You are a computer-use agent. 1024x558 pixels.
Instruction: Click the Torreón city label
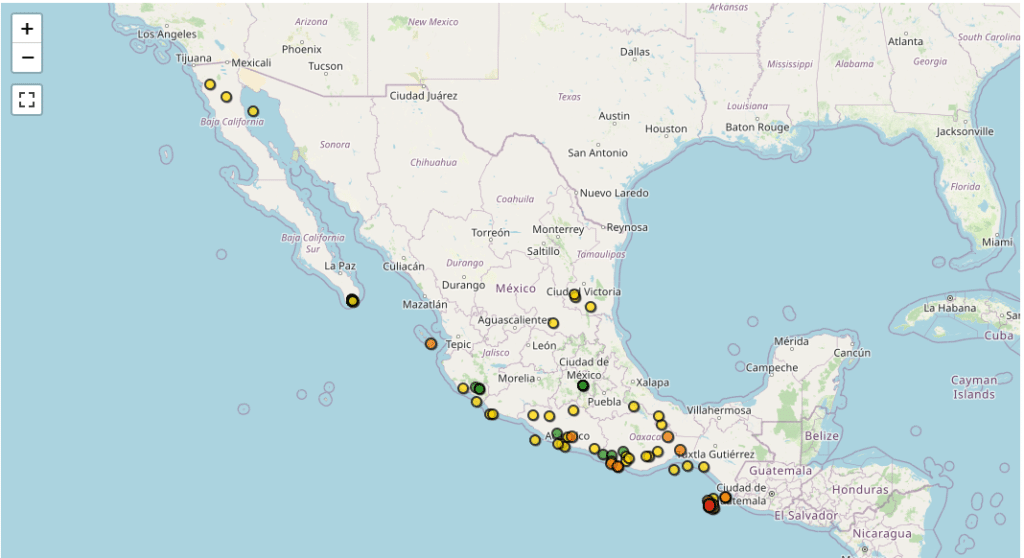tap(490, 233)
